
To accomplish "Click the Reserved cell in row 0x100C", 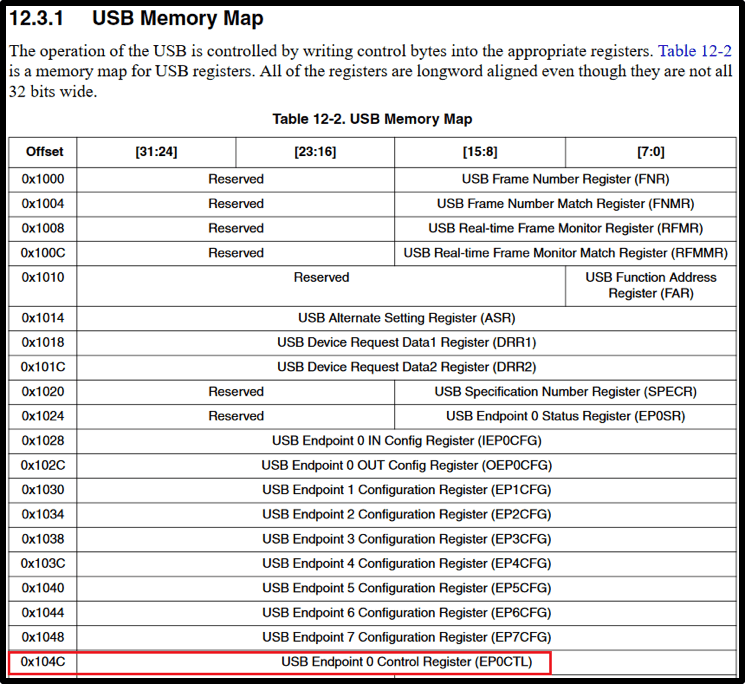I will click(236, 253).
